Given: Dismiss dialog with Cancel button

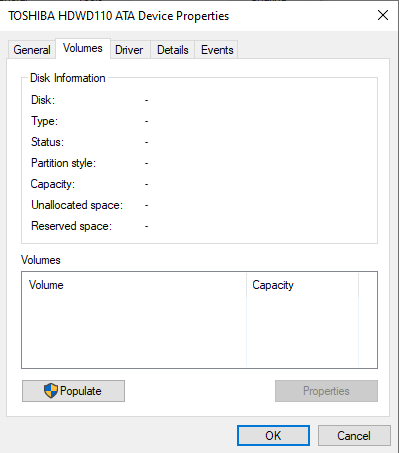Looking at the screenshot, I should (354, 436).
